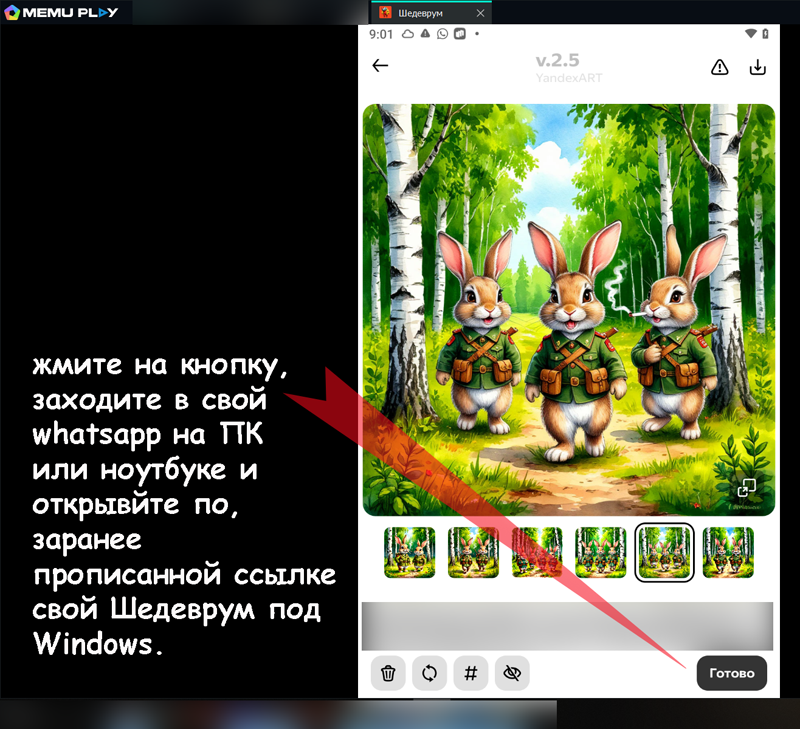Image resolution: width=800 pixels, height=729 pixels.
Task: Regenerate image with the refresh button
Action: [430, 673]
